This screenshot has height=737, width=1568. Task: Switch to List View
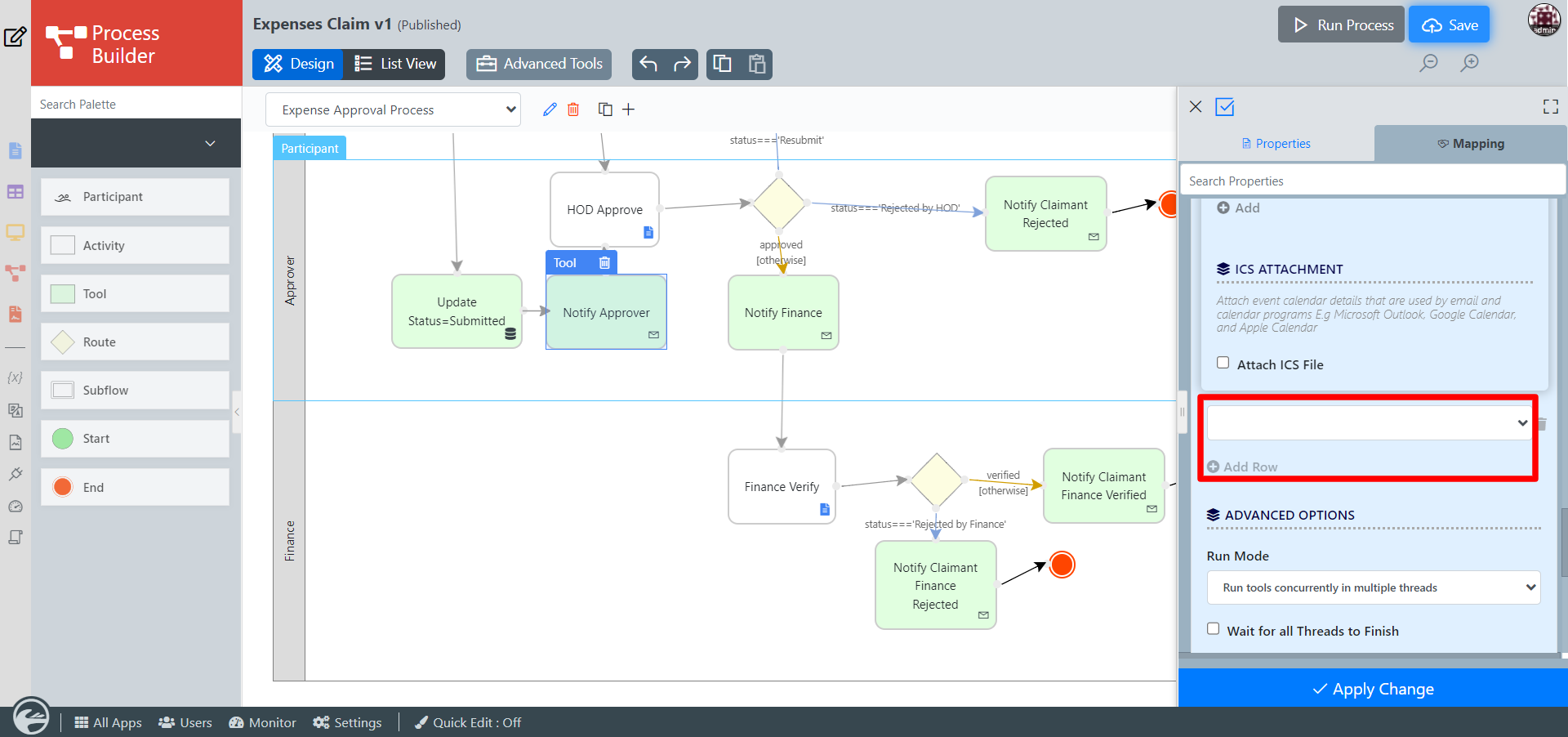(395, 64)
